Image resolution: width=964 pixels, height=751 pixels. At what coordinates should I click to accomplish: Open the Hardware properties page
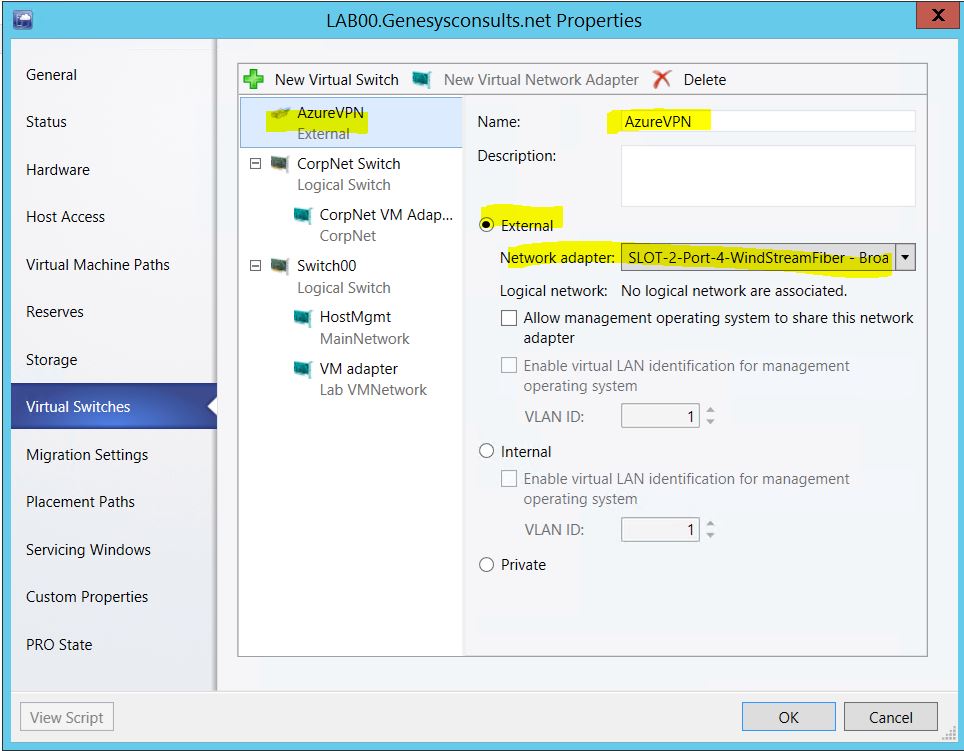(58, 170)
